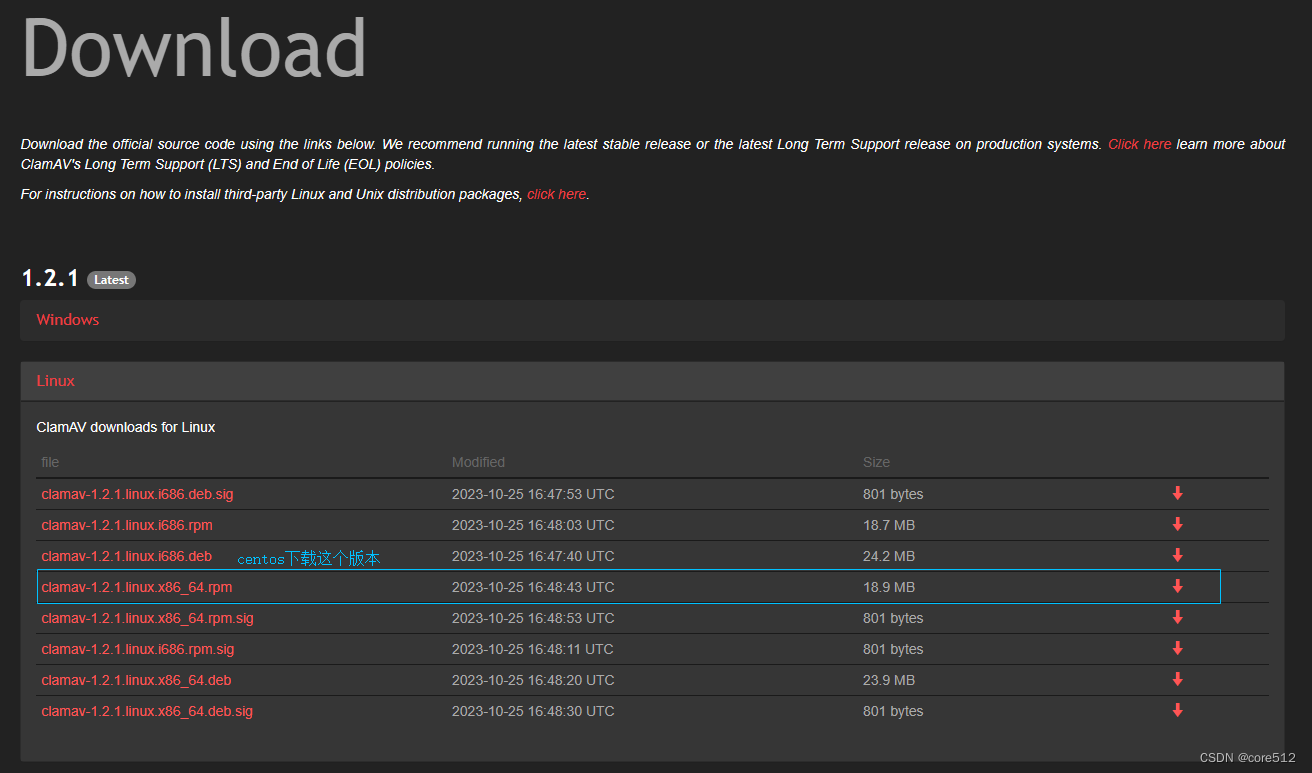Open 'click here' third-party packages link

pos(556,194)
